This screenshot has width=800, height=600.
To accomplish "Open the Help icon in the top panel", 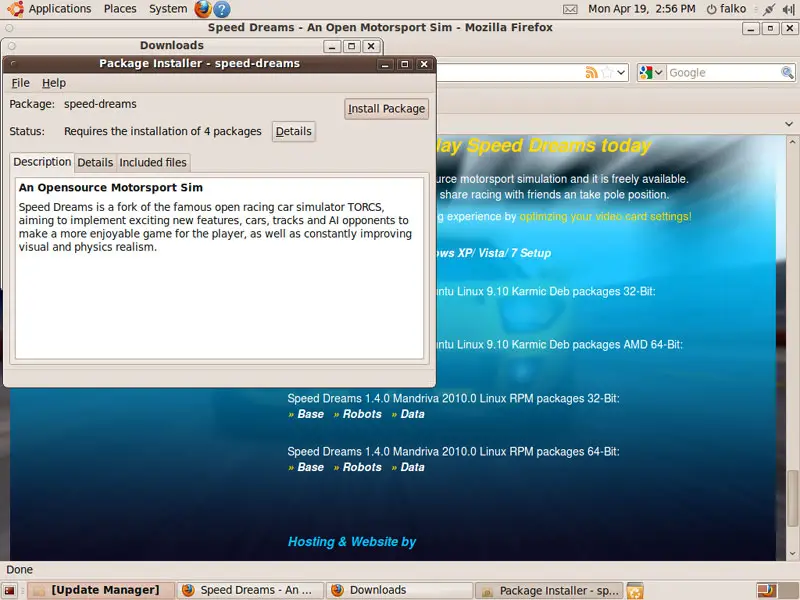I will (221, 9).
